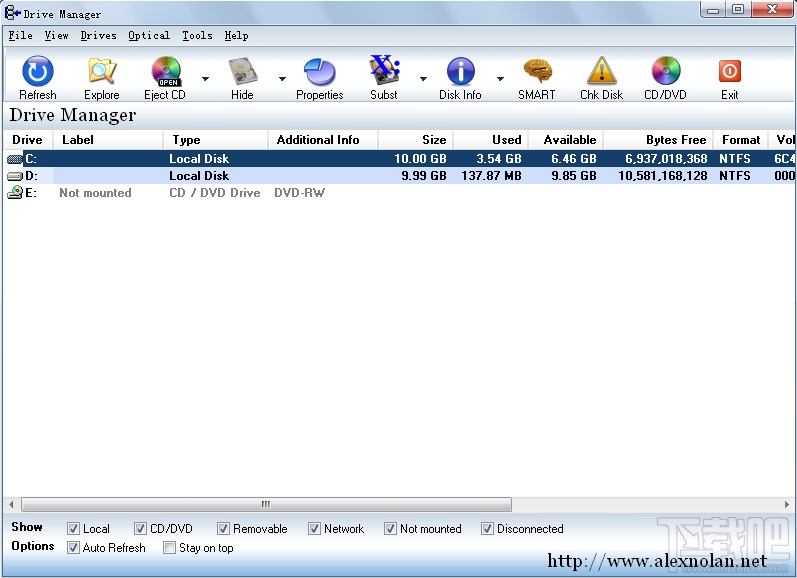The image size is (797, 578).
Task: Click the horizontal scrollbar thumb
Action: point(266,504)
